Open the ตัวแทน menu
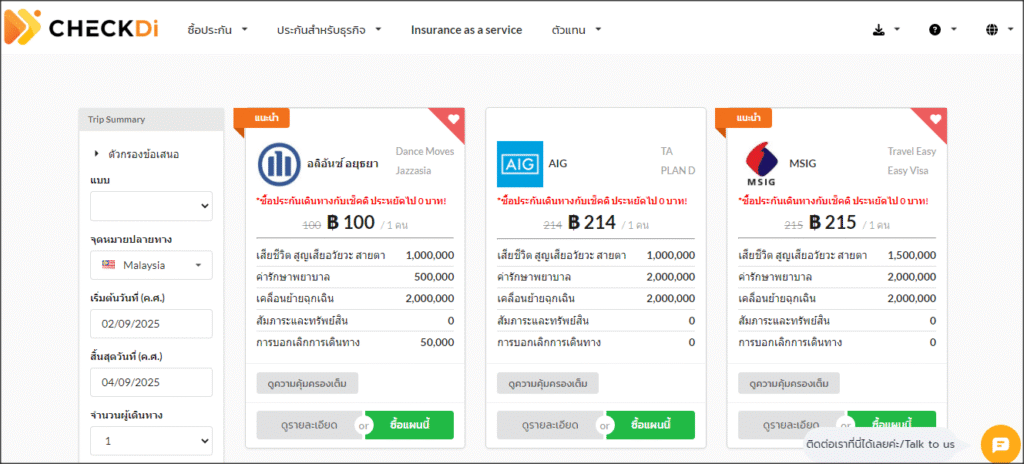The height and width of the screenshot is (464, 1024). click(x=576, y=30)
